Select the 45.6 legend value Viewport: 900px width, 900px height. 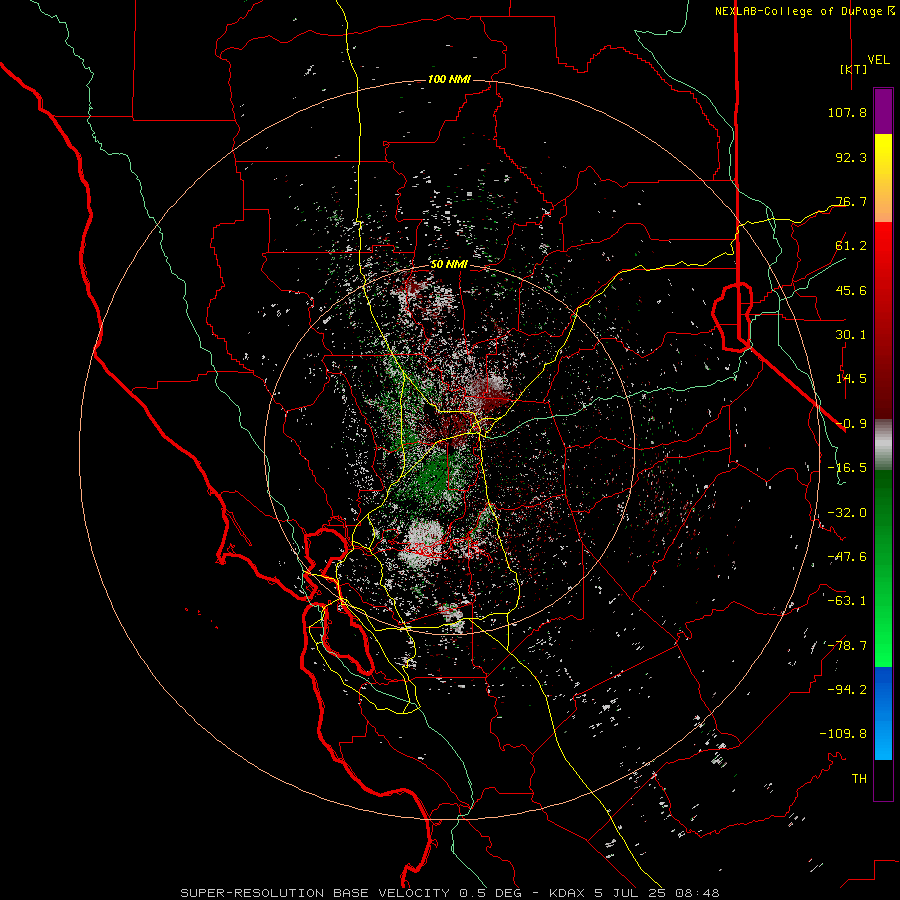pyautogui.click(x=851, y=290)
